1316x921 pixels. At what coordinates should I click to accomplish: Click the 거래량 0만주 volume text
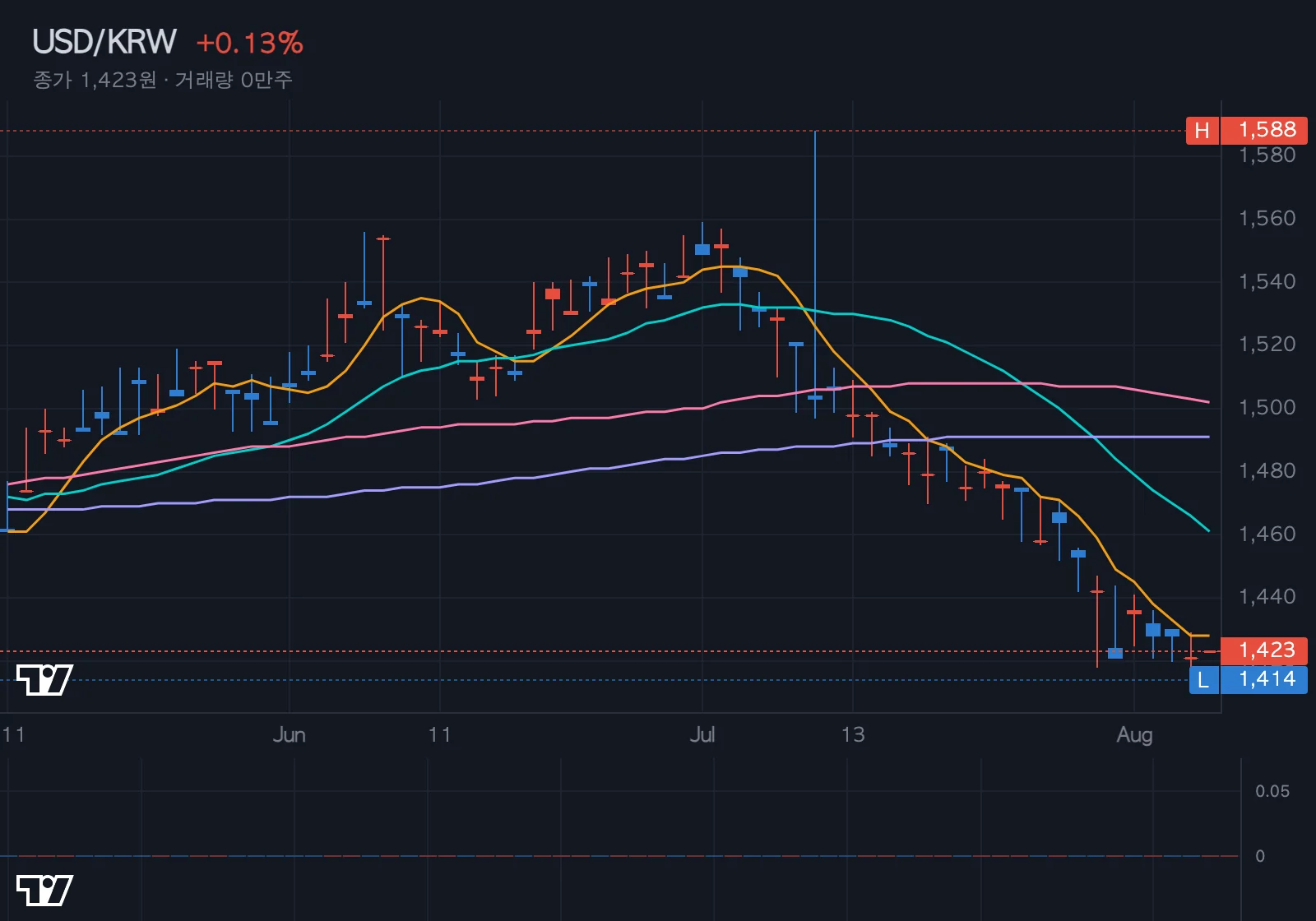234,80
